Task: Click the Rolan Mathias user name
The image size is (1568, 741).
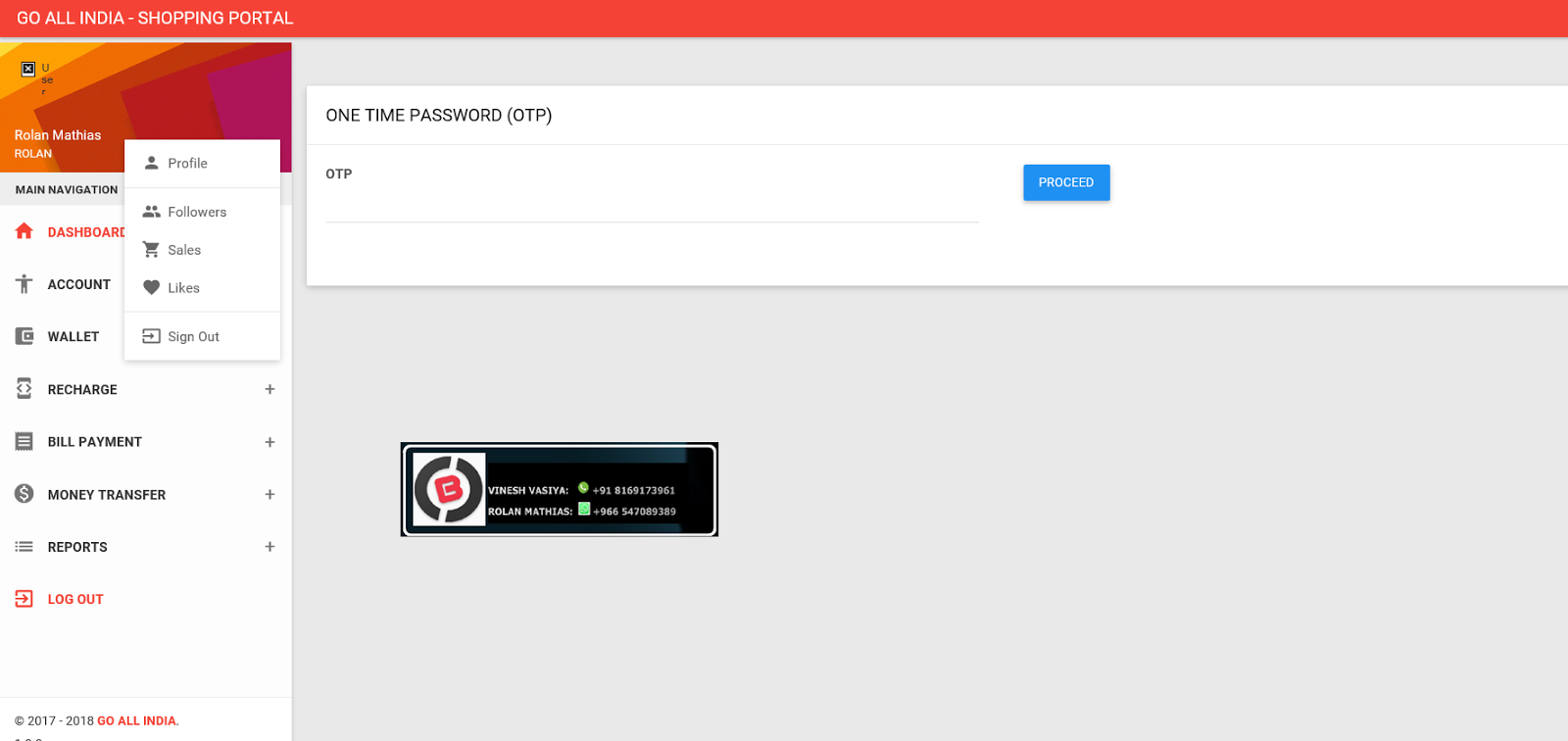Action: click(58, 135)
